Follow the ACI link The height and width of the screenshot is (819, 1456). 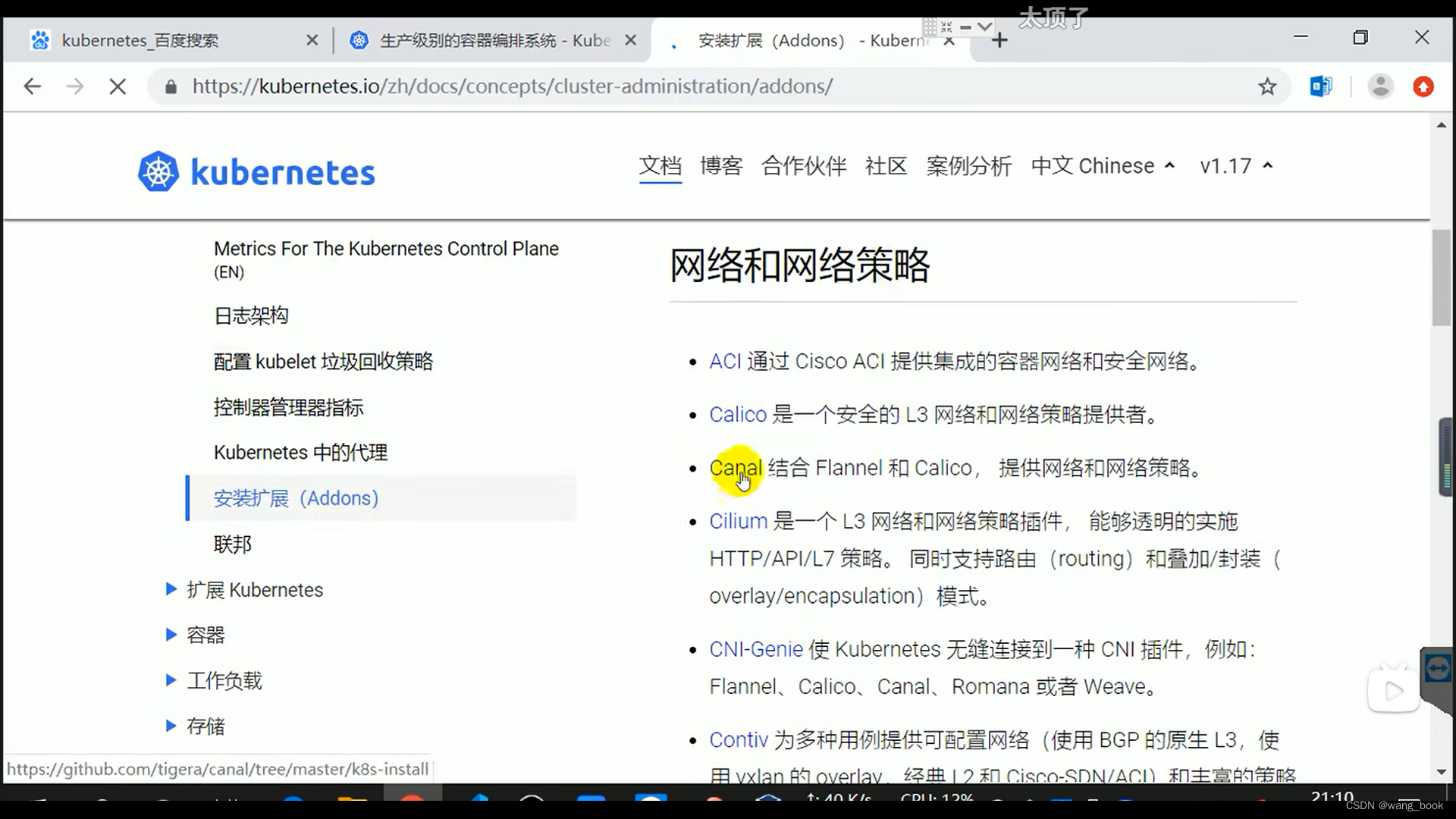pos(724,362)
